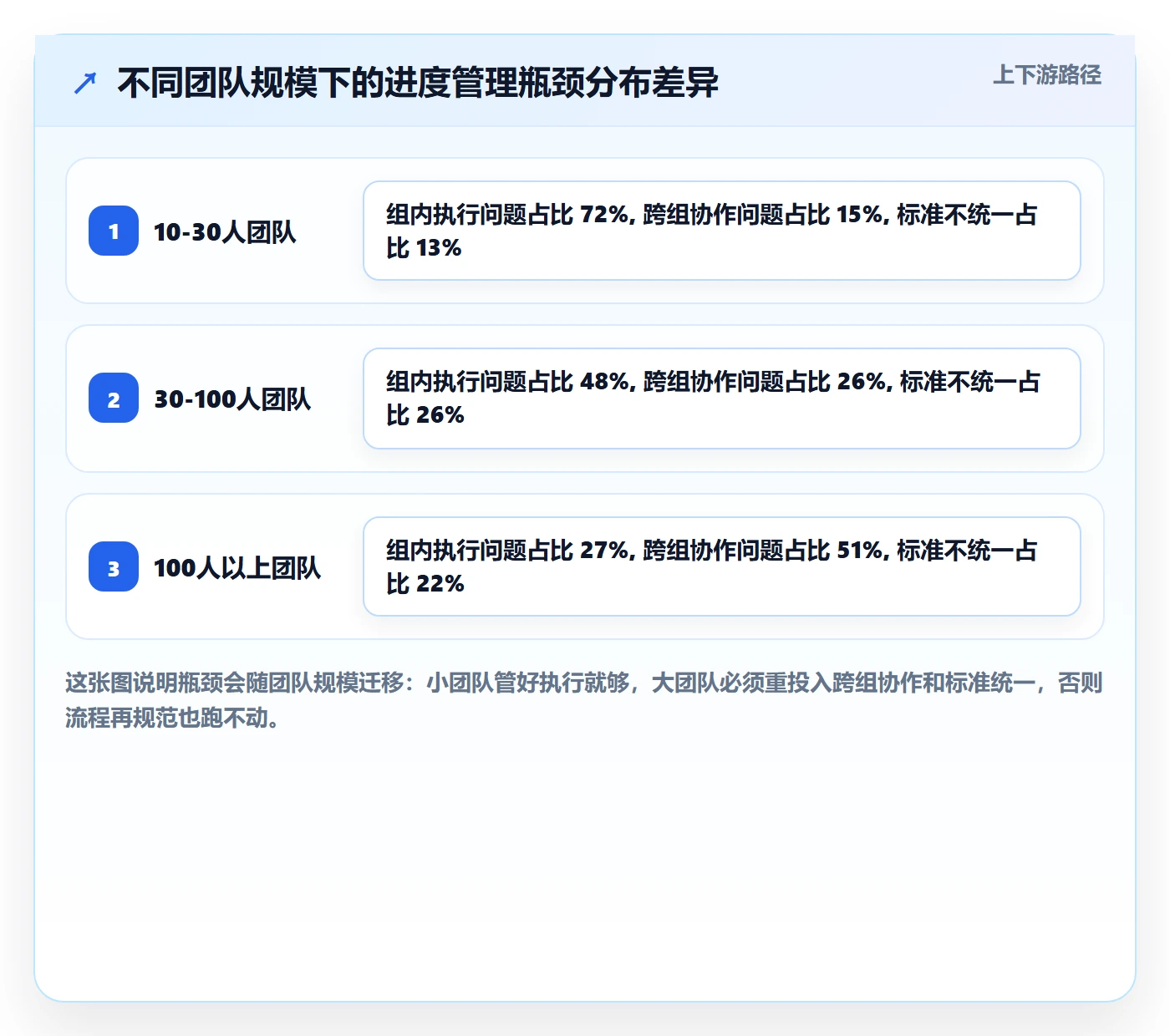Open the description box with 占比 72%
Viewport: 1170px width, 1036px height.
pyautogui.click(x=722, y=231)
